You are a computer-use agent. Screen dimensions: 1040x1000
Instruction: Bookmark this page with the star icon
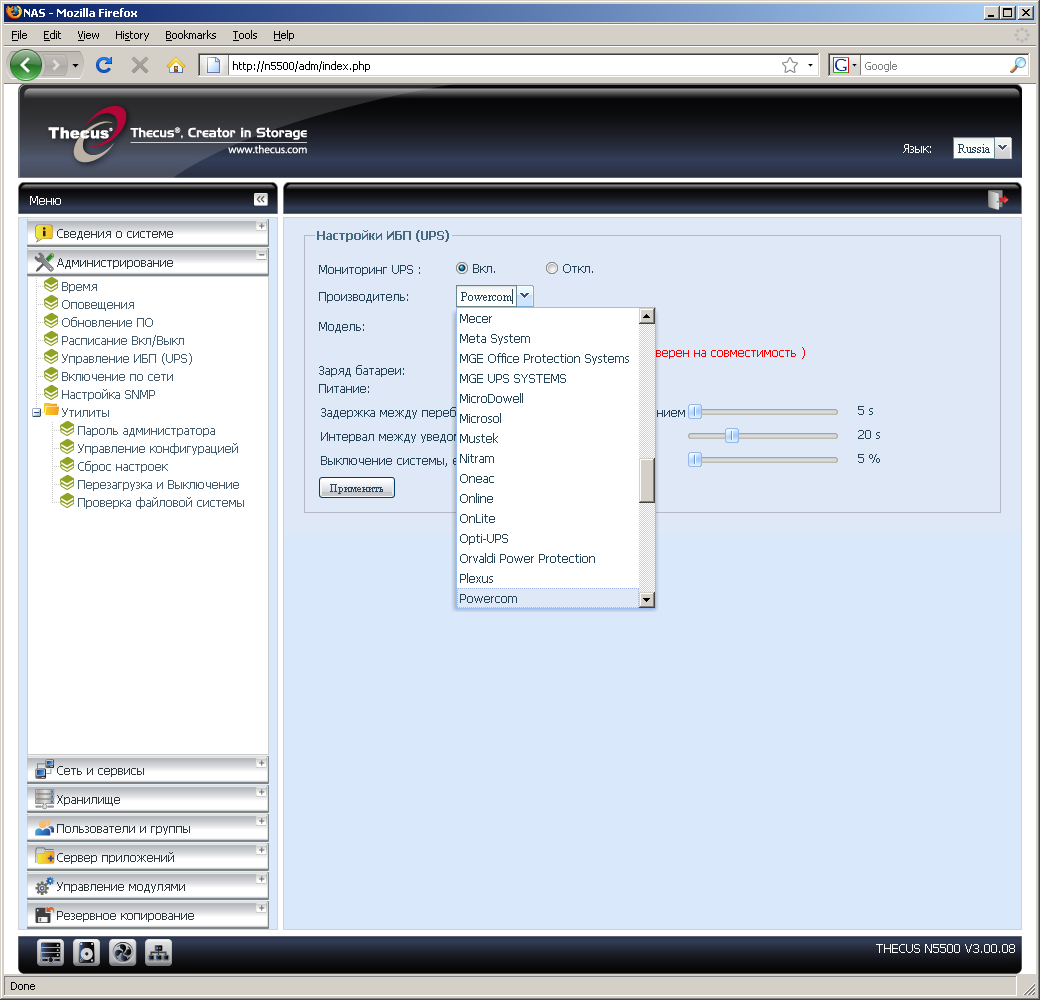coord(789,65)
